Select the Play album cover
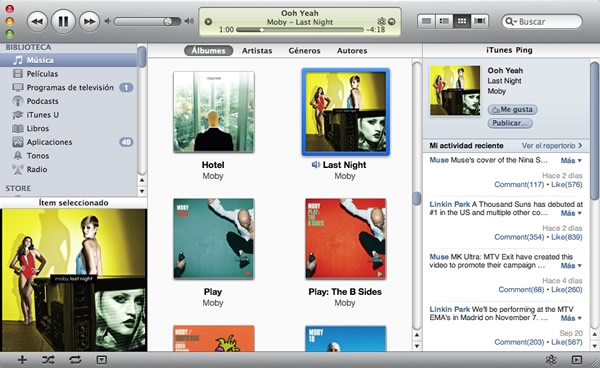Image resolution: width=600 pixels, height=368 pixels. [x=214, y=239]
